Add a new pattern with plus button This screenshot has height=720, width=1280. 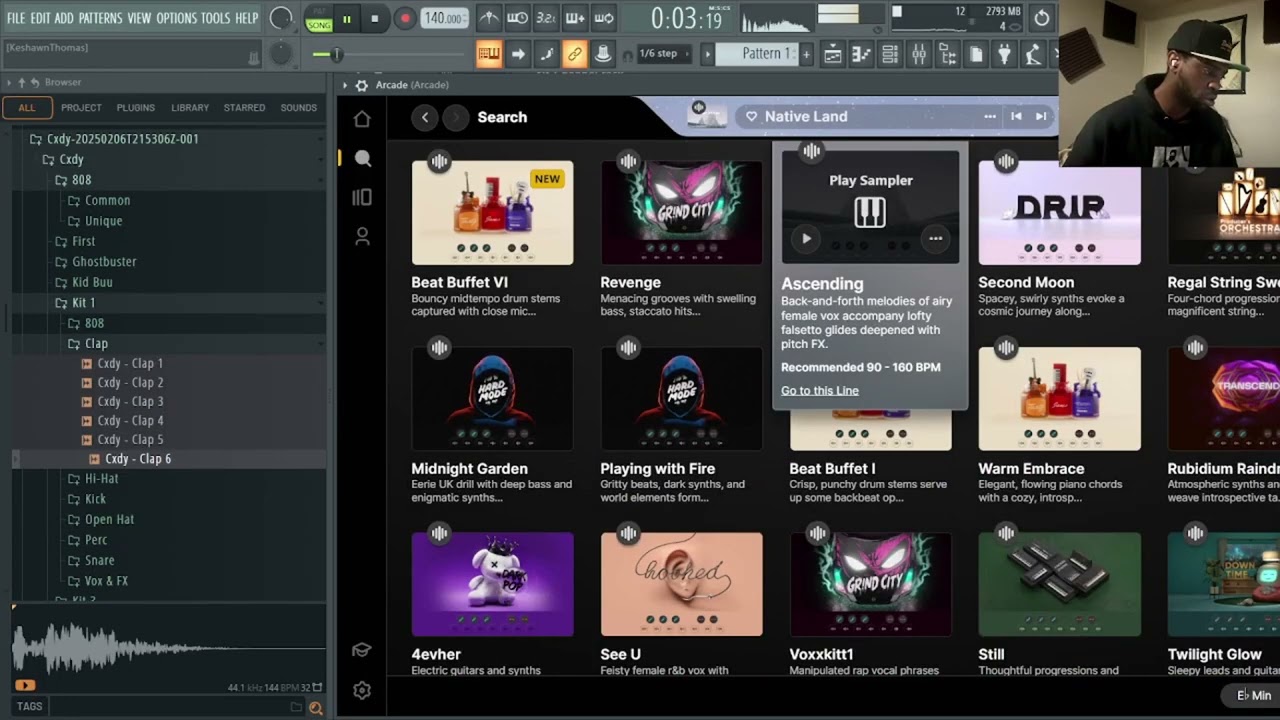[x=806, y=54]
